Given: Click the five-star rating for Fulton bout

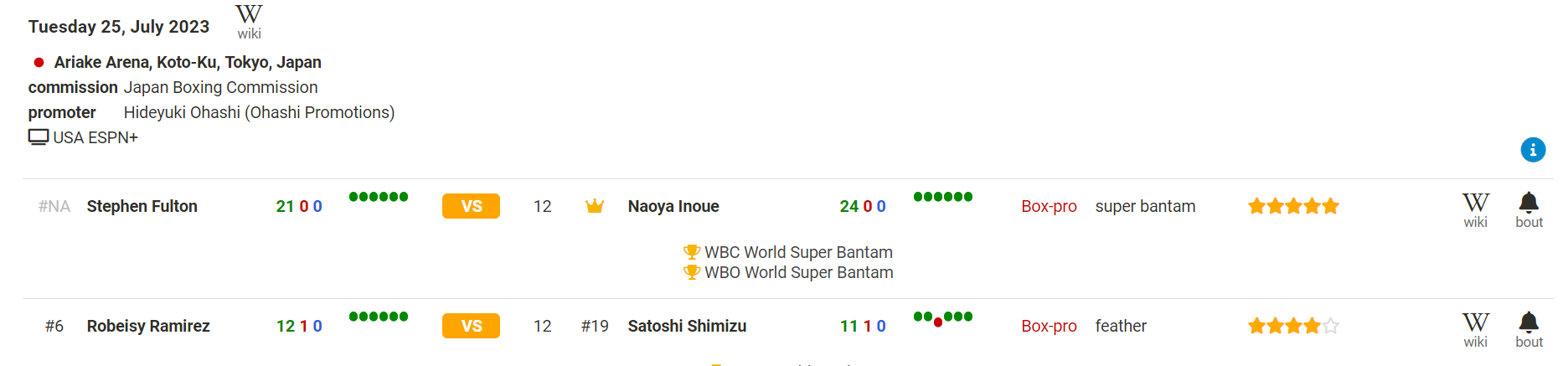Looking at the screenshot, I should 1293,206.
